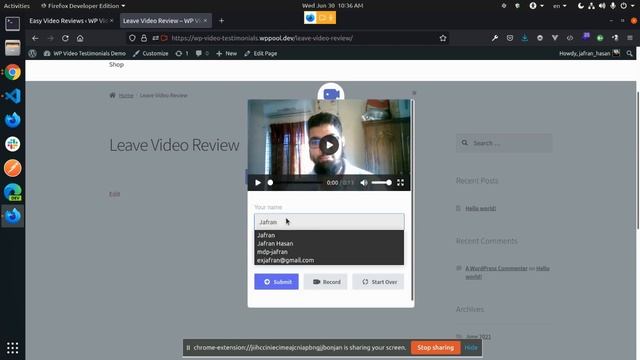640x360 pixels.
Task: Open the Files manager from the dock
Action: [13, 48]
